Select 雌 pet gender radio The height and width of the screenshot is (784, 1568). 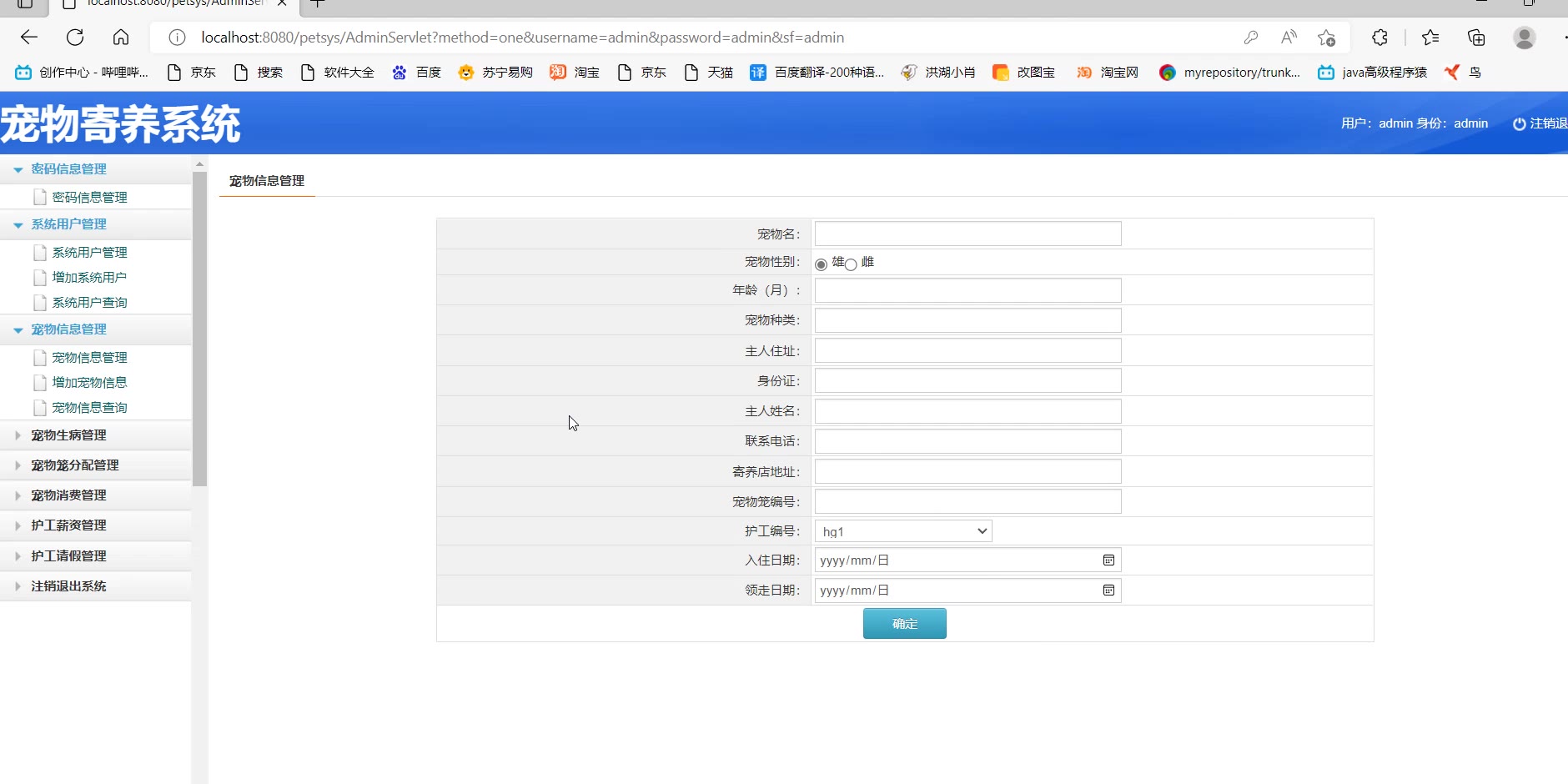tap(851, 264)
